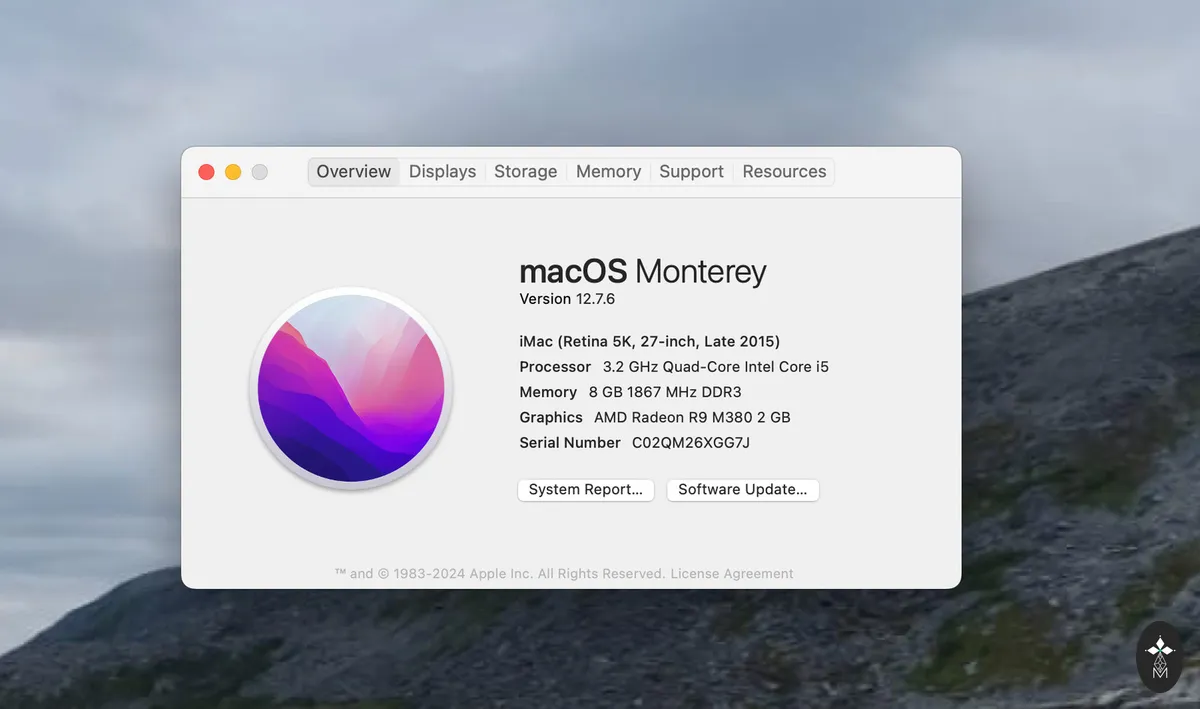The width and height of the screenshot is (1200, 709).
Task: Click iMac (Retina 5K, 27-inch, Late 2015)
Action: point(649,341)
